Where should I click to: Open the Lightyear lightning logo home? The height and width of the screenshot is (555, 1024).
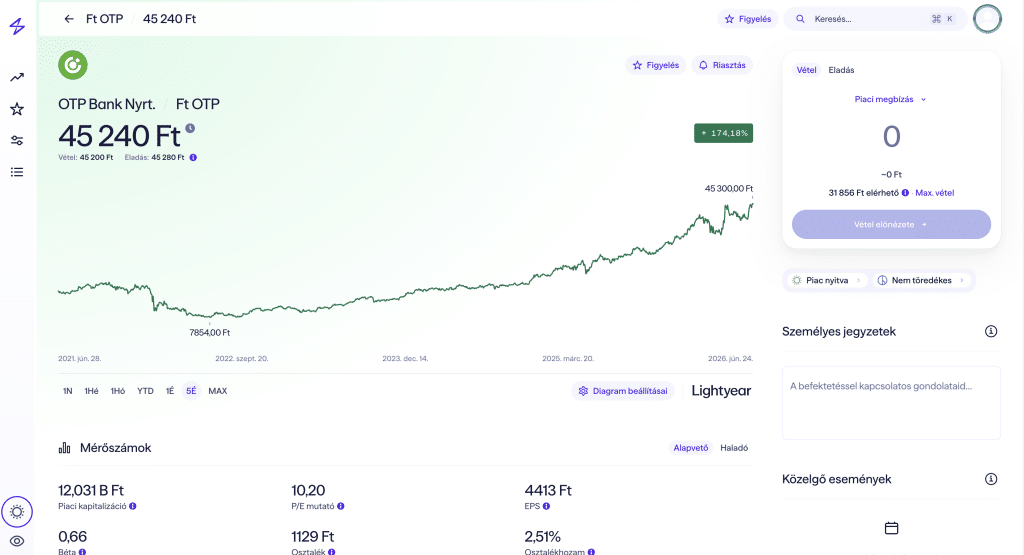tap(17, 26)
